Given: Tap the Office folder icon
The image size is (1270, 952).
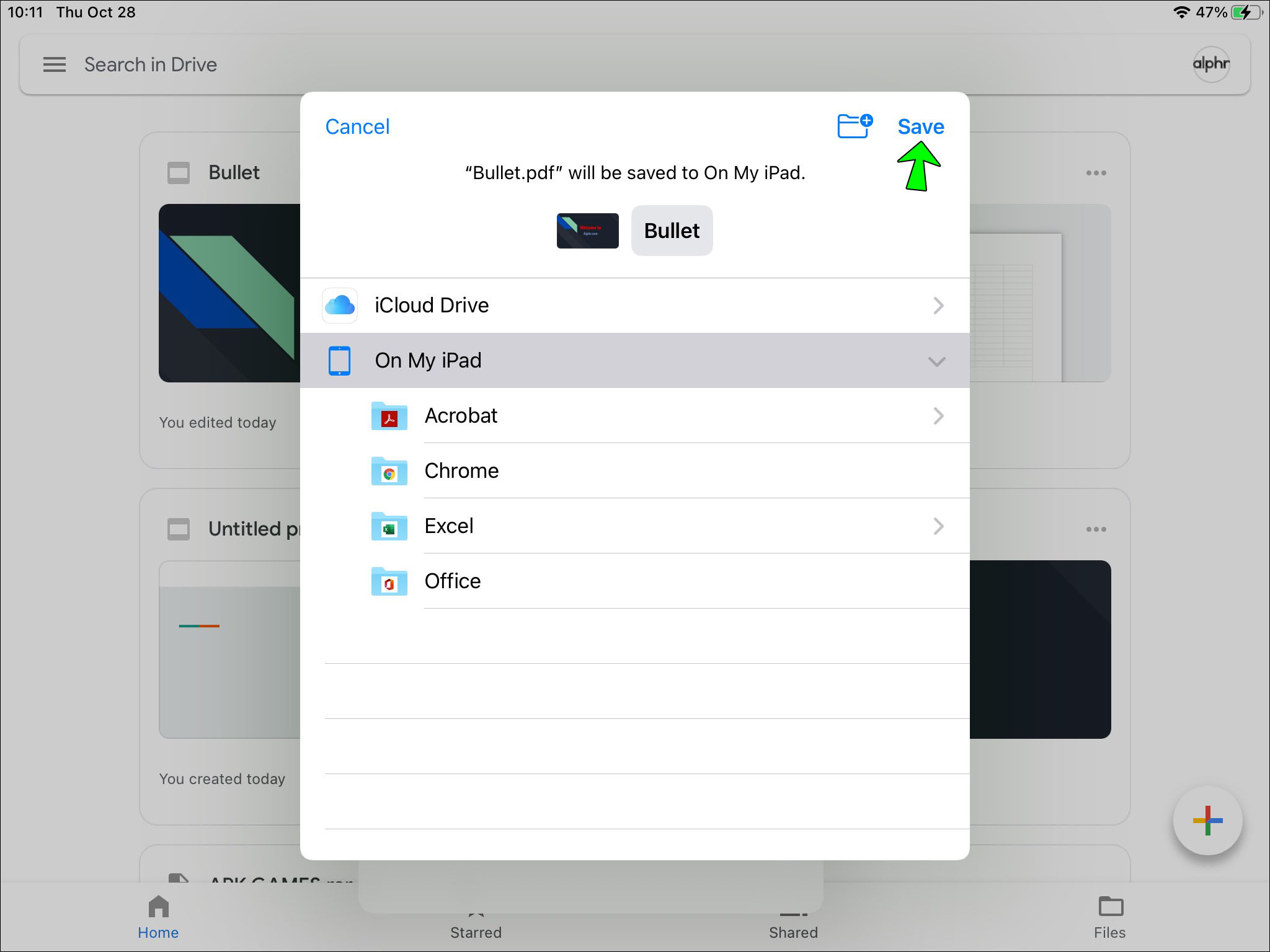Looking at the screenshot, I should pyautogui.click(x=389, y=582).
